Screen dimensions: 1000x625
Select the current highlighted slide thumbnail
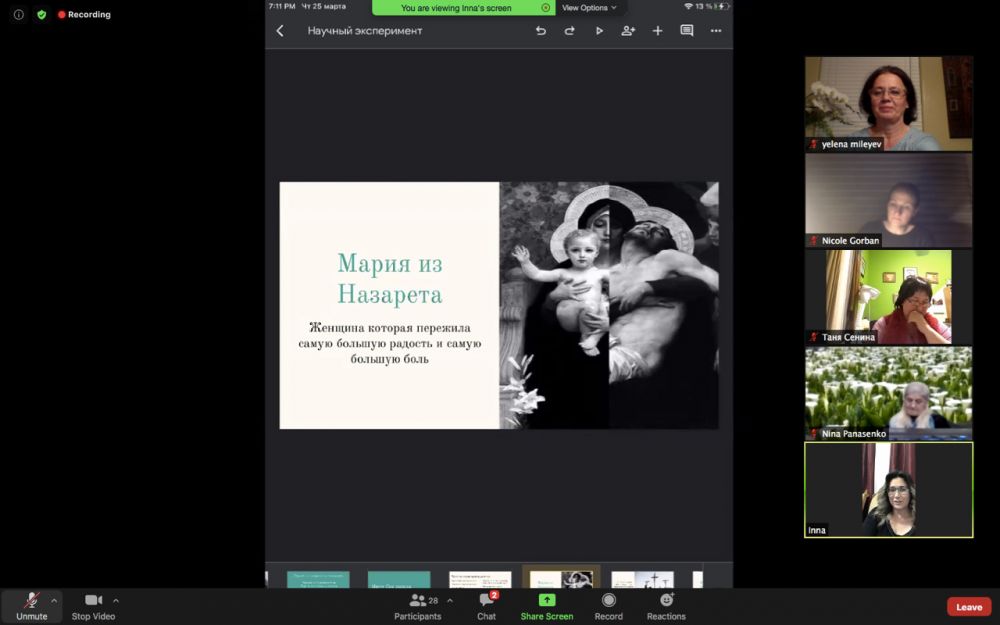[561, 577]
